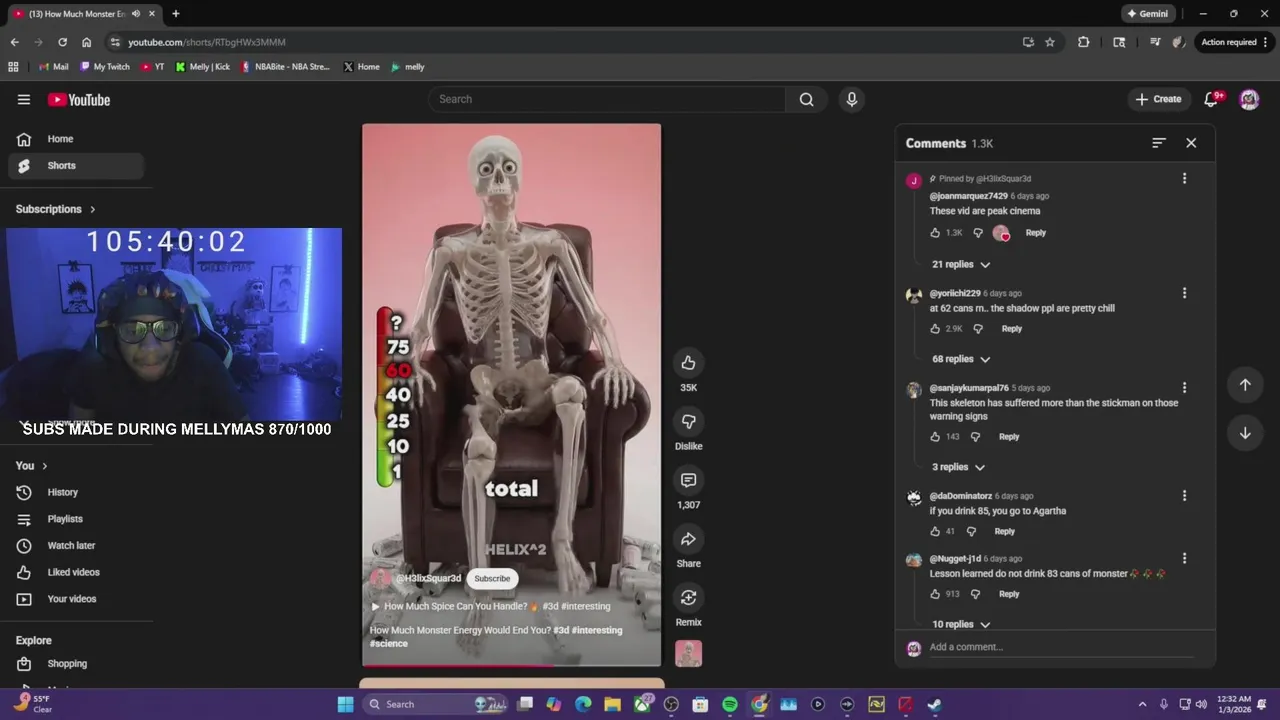1280x720 pixels.
Task: Show hidden system tray icons chevron
Action: [1143, 704]
